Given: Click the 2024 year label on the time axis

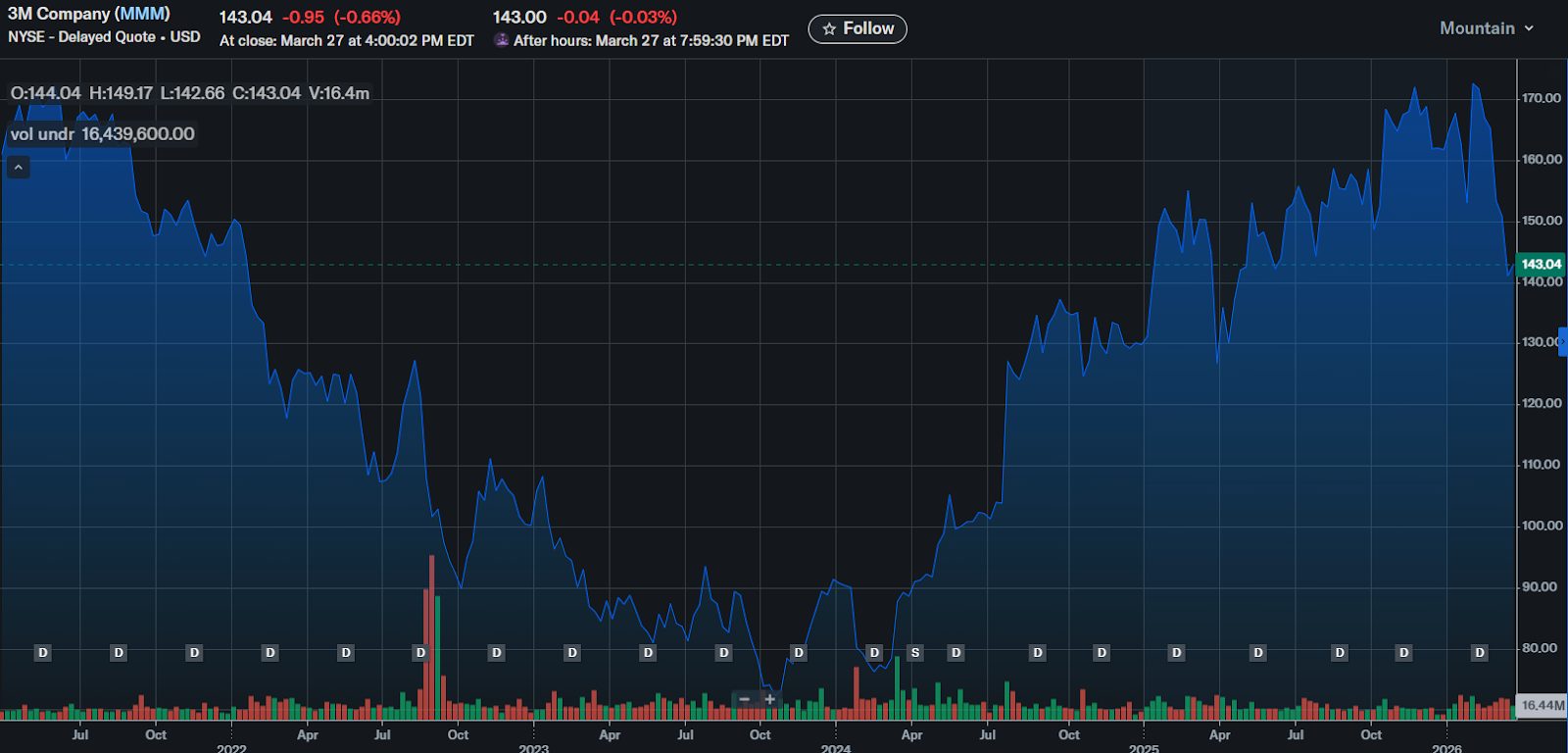Looking at the screenshot, I should pyautogui.click(x=835, y=748).
